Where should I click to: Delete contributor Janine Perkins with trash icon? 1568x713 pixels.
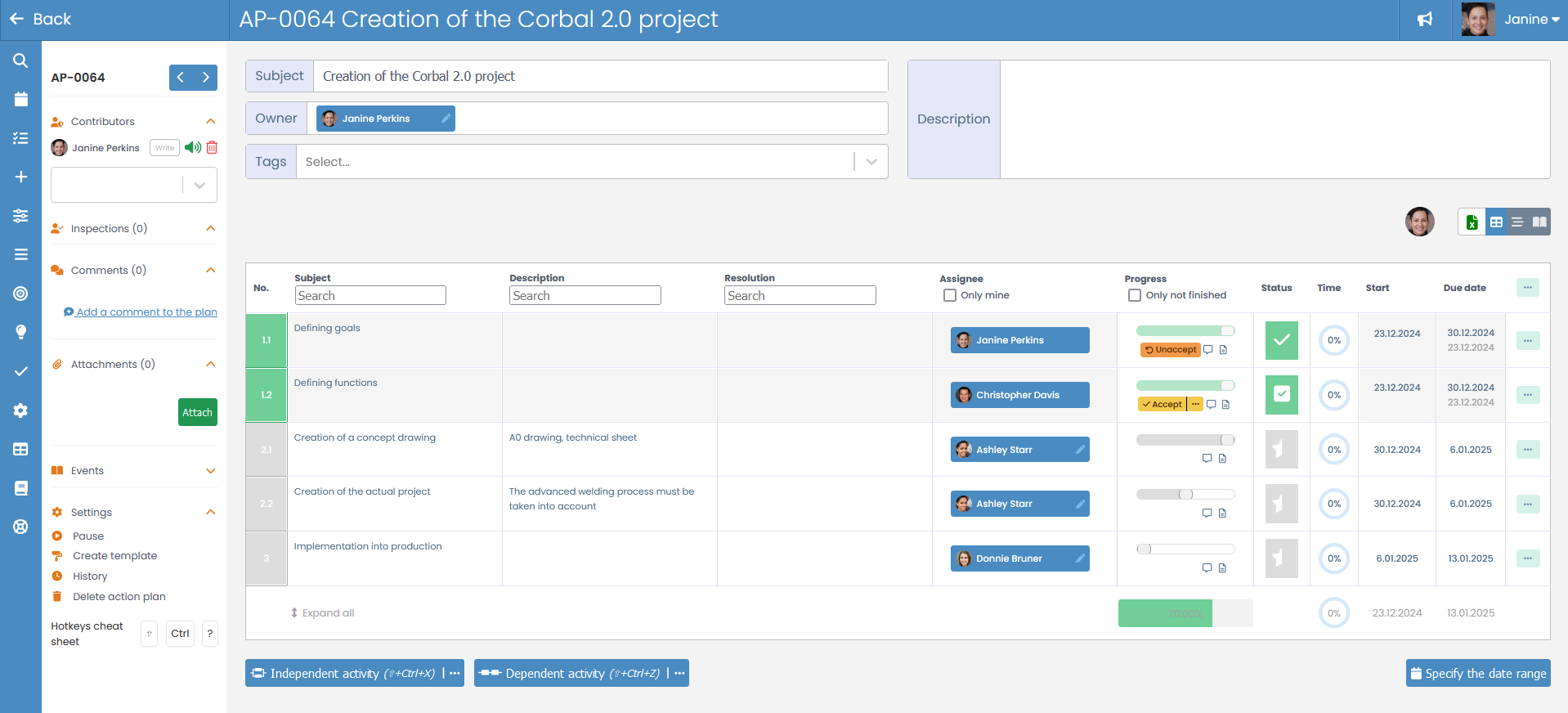(x=212, y=148)
